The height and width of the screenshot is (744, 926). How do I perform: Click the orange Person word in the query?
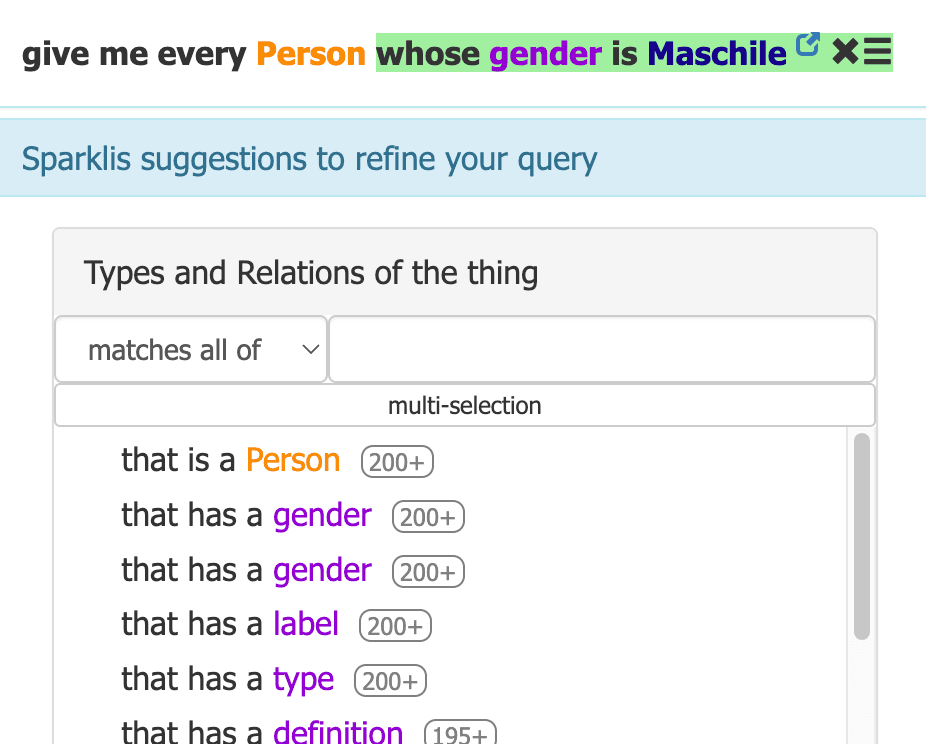coord(311,54)
